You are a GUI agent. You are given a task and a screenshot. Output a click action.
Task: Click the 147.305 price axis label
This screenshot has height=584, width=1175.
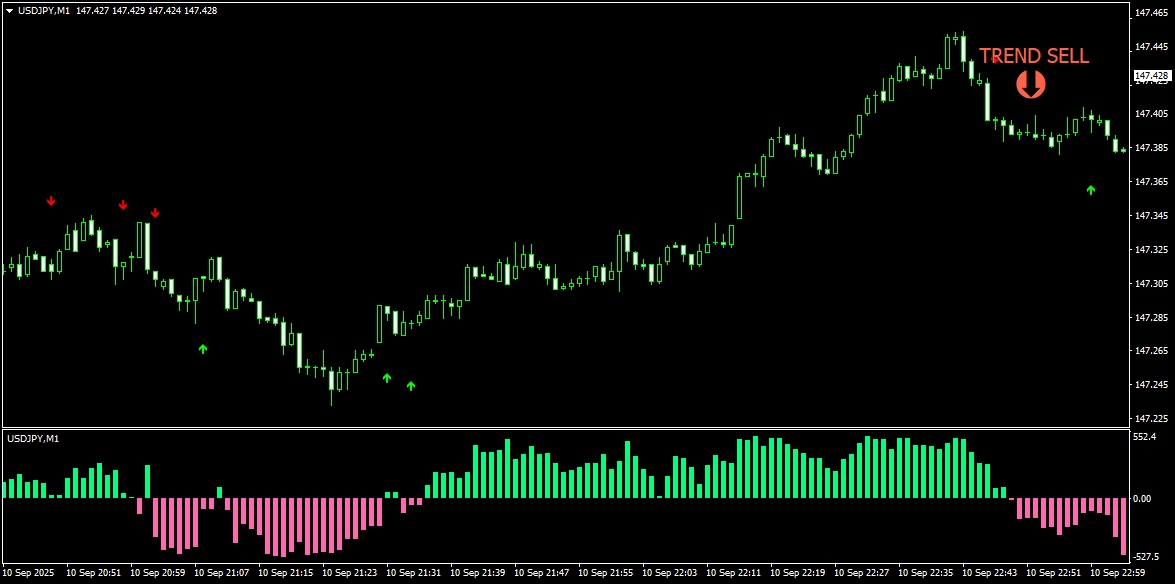click(x=1152, y=283)
